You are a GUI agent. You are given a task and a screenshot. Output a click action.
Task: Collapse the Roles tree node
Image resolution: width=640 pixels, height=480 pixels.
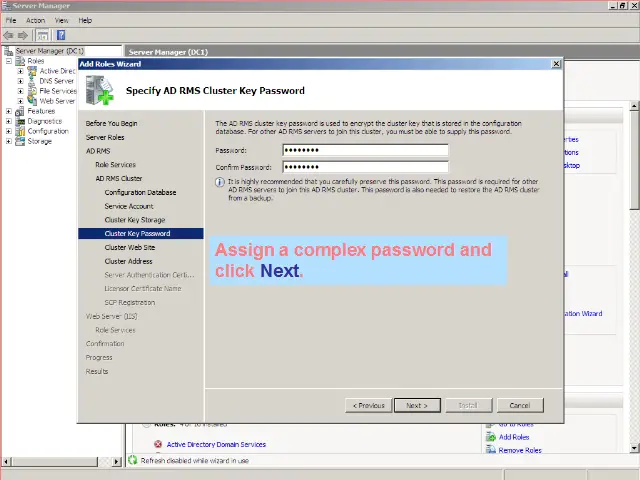pyautogui.click(x=9, y=61)
